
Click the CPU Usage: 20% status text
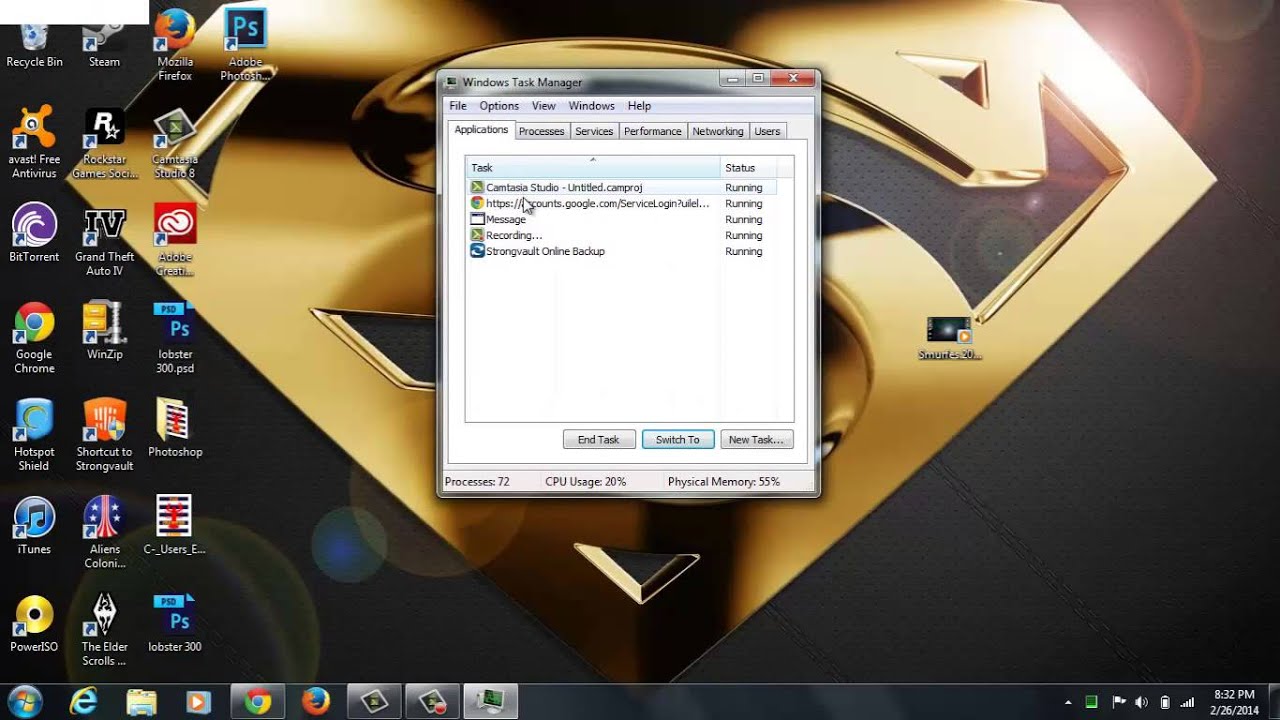tap(585, 481)
